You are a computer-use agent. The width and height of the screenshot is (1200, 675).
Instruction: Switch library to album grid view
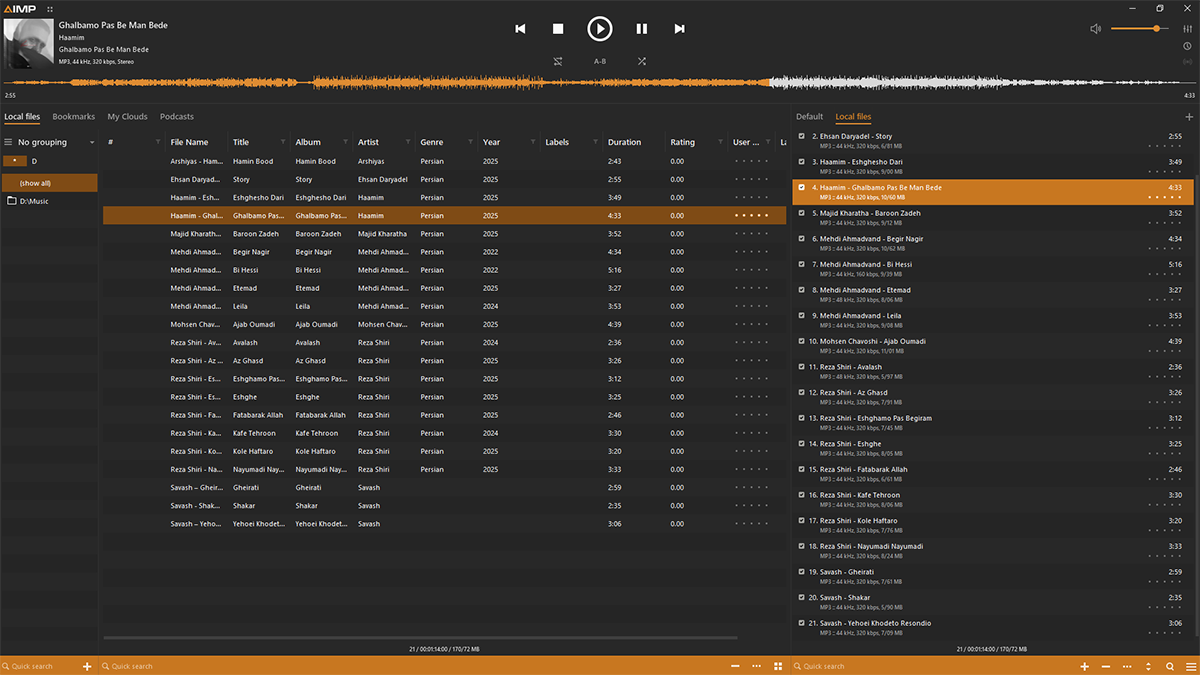click(778, 666)
